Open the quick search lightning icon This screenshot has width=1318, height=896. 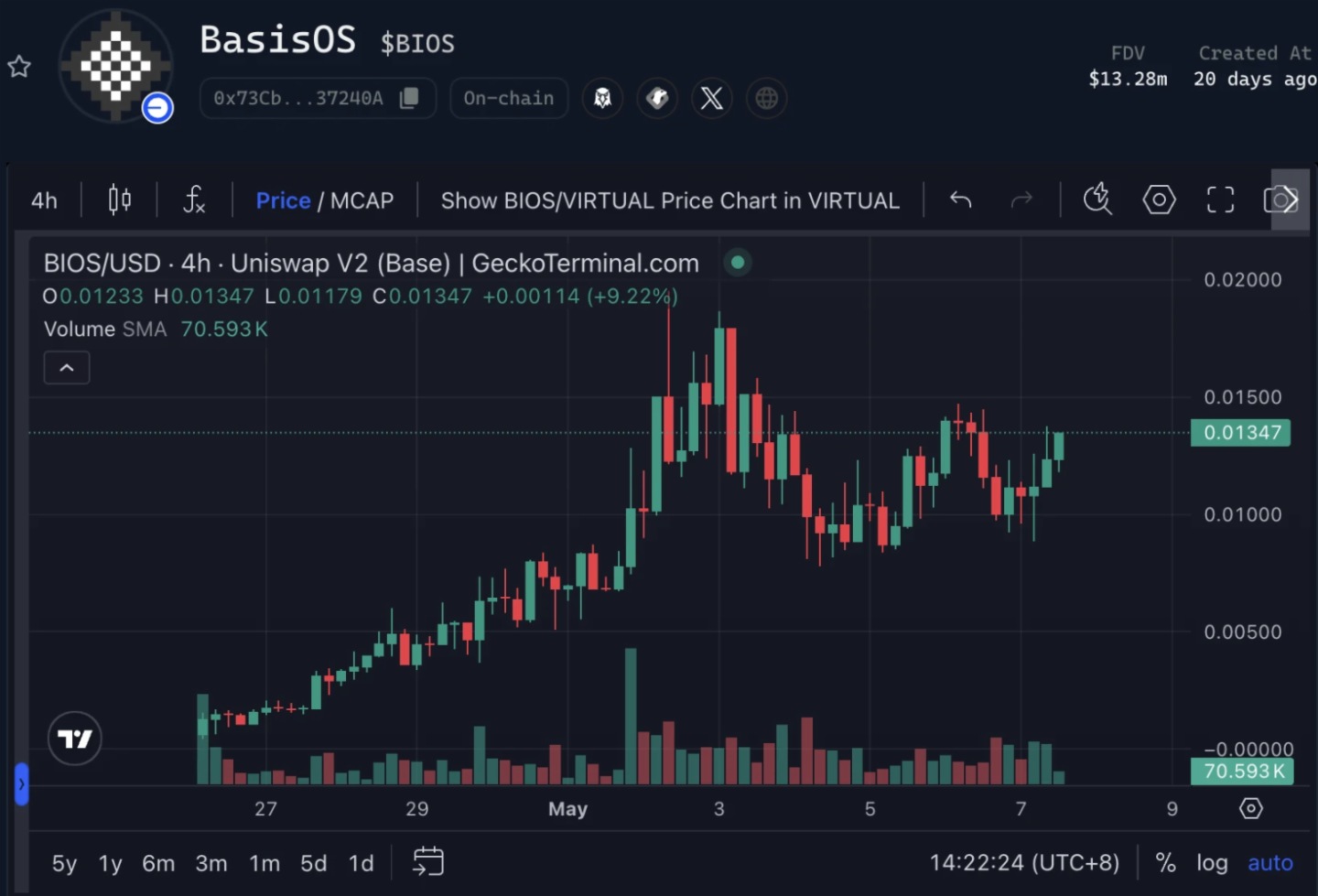tap(1097, 200)
